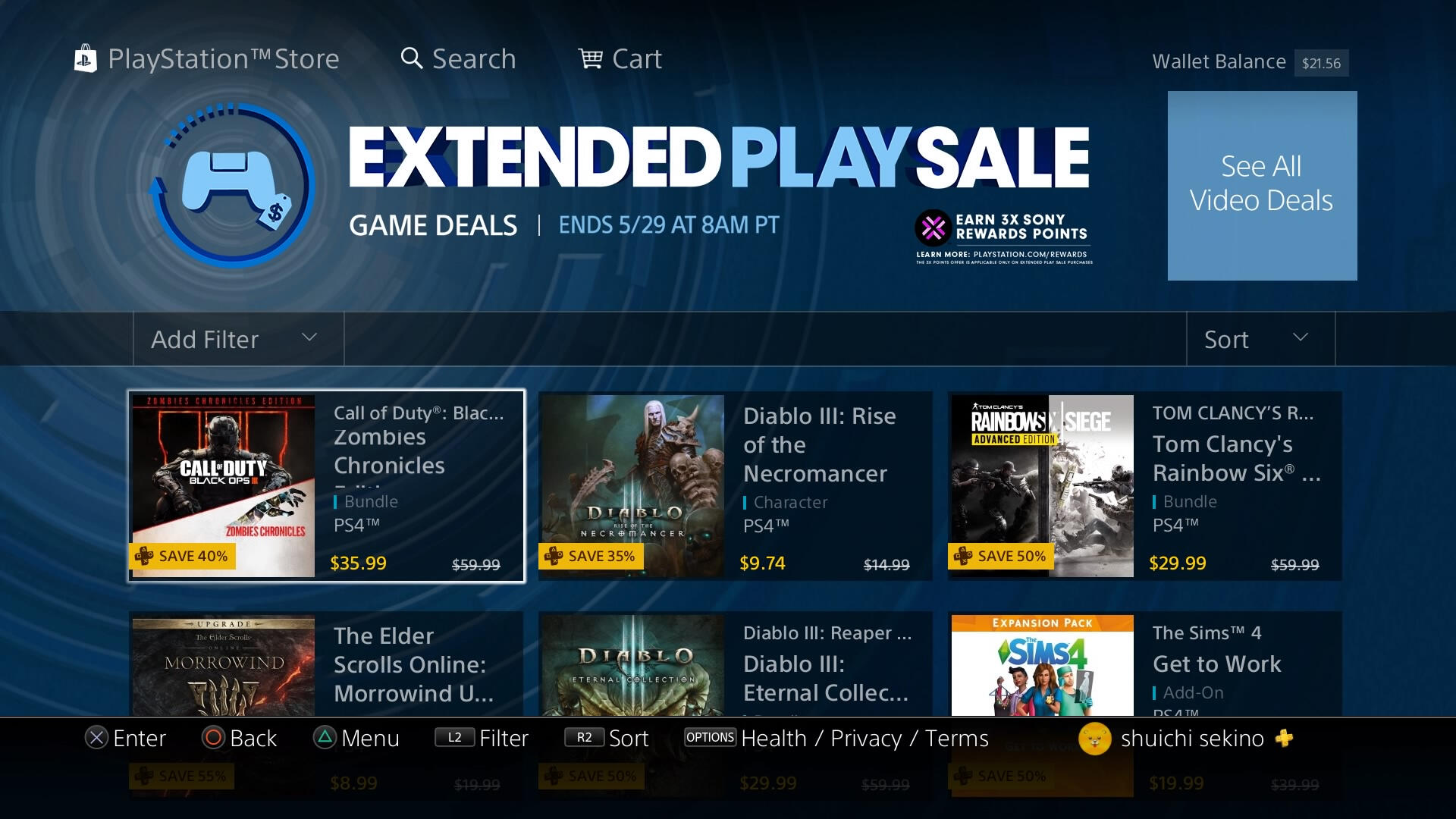The width and height of the screenshot is (1456, 819).
Task: Expand the Add Filter dropdown
Action: (238, 339)
